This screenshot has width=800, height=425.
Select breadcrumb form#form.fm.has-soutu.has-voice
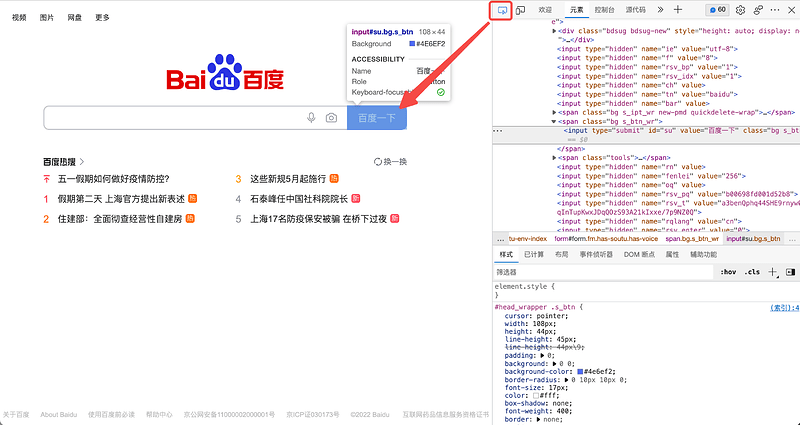606,239
